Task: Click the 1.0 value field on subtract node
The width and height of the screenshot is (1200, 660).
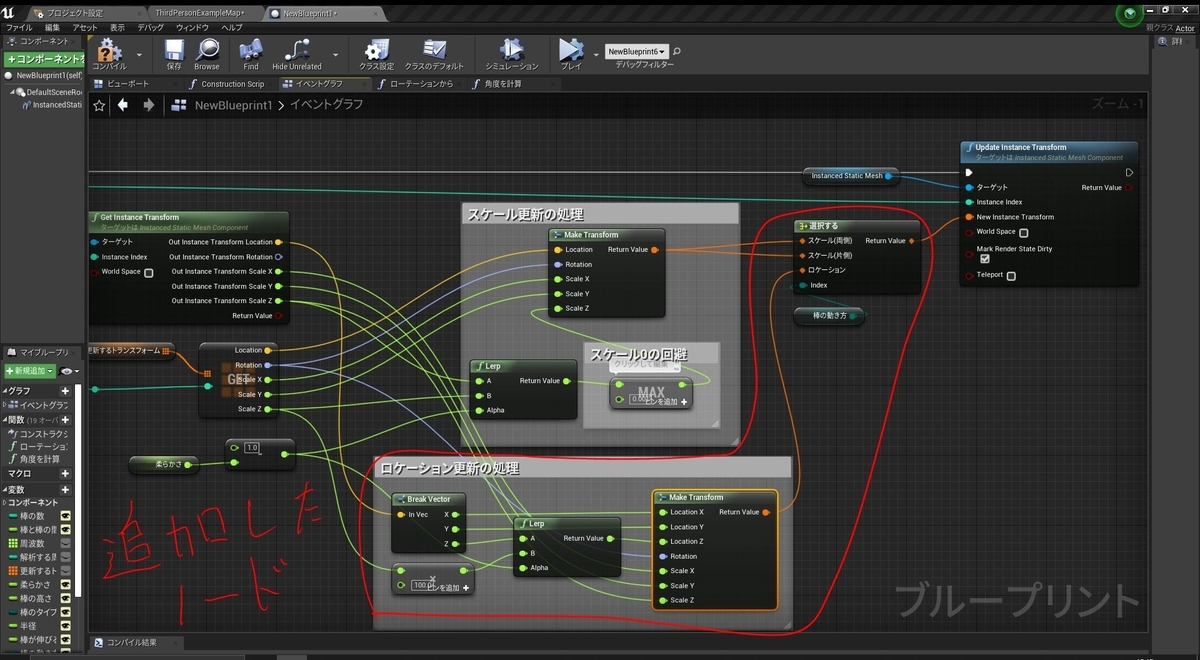Action: pos(252,447)
